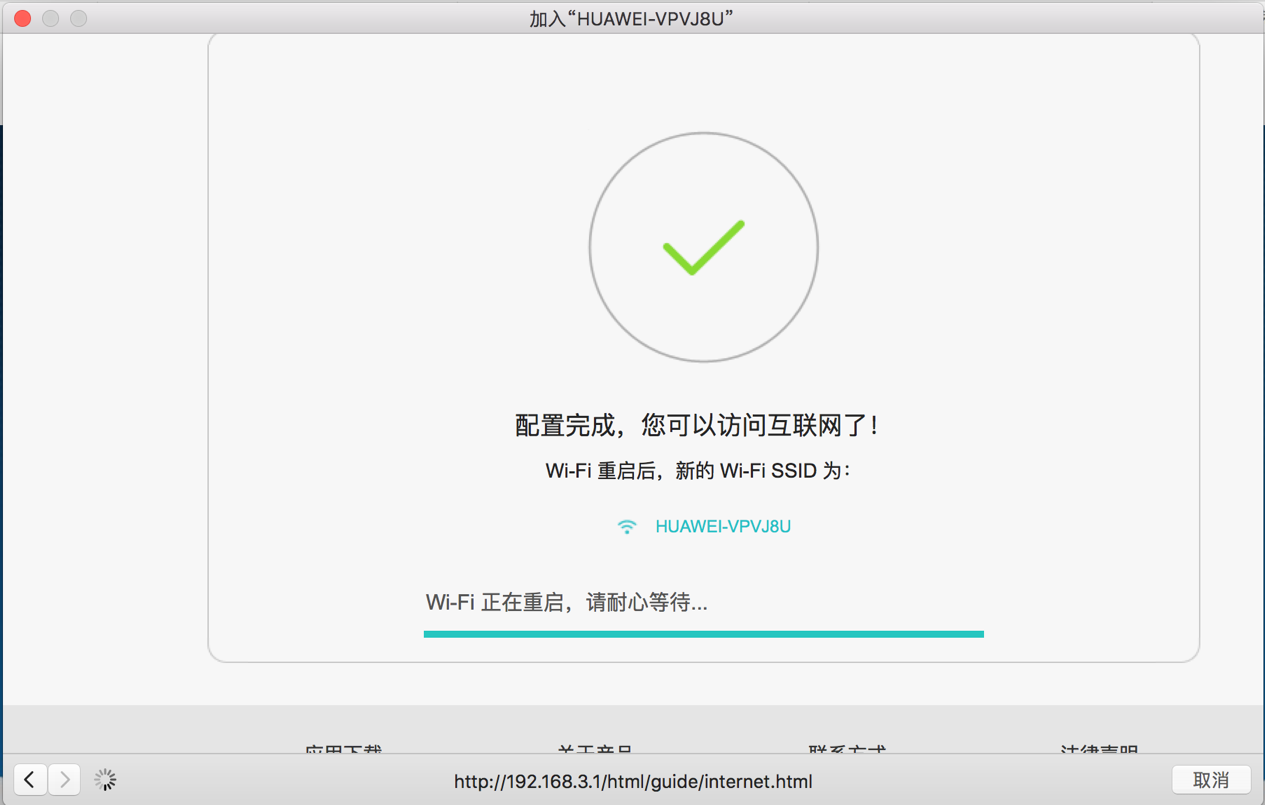Click the window title 加入“HUAWEI-VPVJ8U”

pyautogui.click(x=632, y=19)
